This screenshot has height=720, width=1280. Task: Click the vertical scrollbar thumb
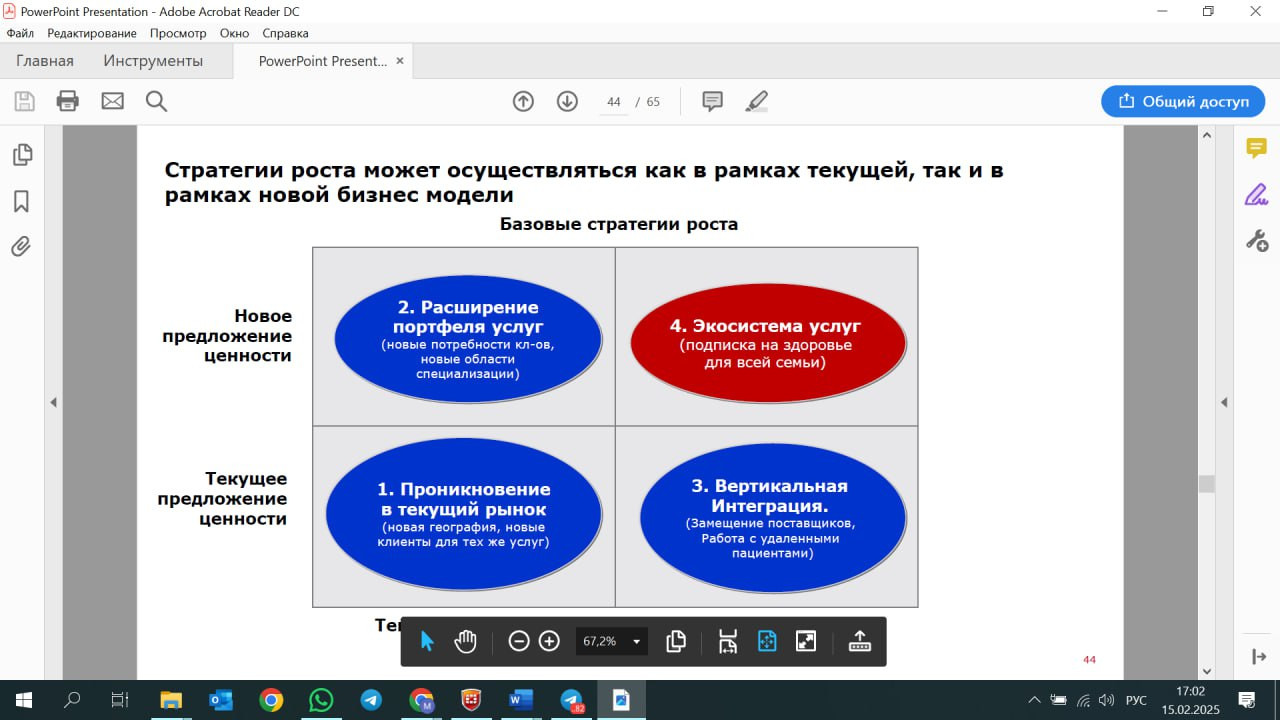[1207, 484]
